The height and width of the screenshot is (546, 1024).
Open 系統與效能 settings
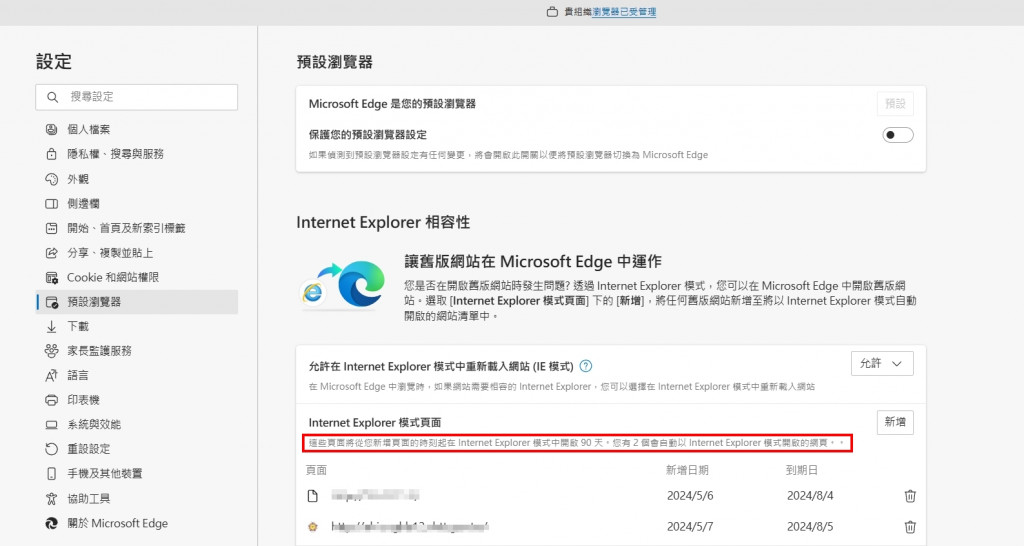(x=136, y=425)
